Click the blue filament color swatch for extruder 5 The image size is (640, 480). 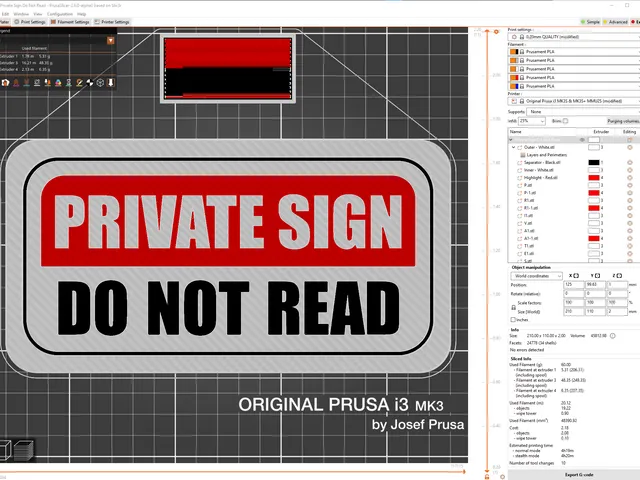coord(516,86)
